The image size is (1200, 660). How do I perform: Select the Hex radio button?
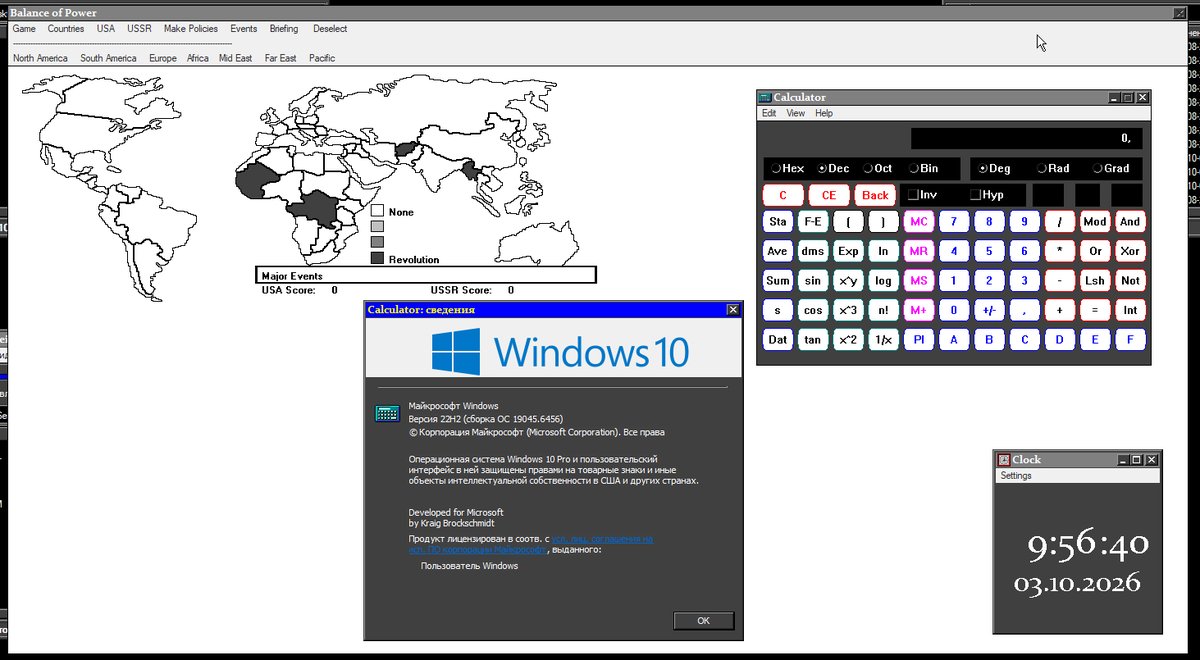787,169
